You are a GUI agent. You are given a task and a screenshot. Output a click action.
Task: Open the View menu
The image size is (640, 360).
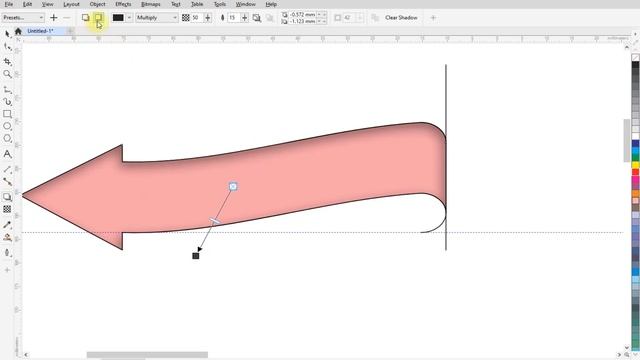48,4
